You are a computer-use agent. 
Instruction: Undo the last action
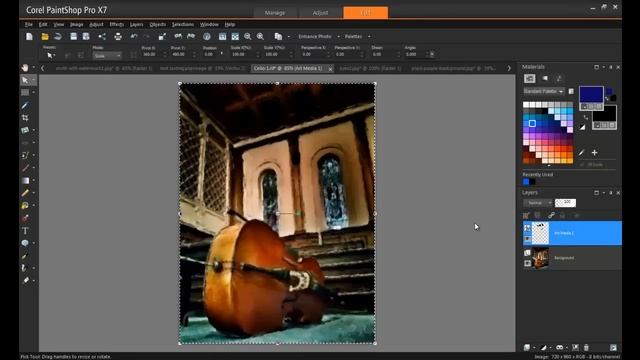tap(134, 37)
